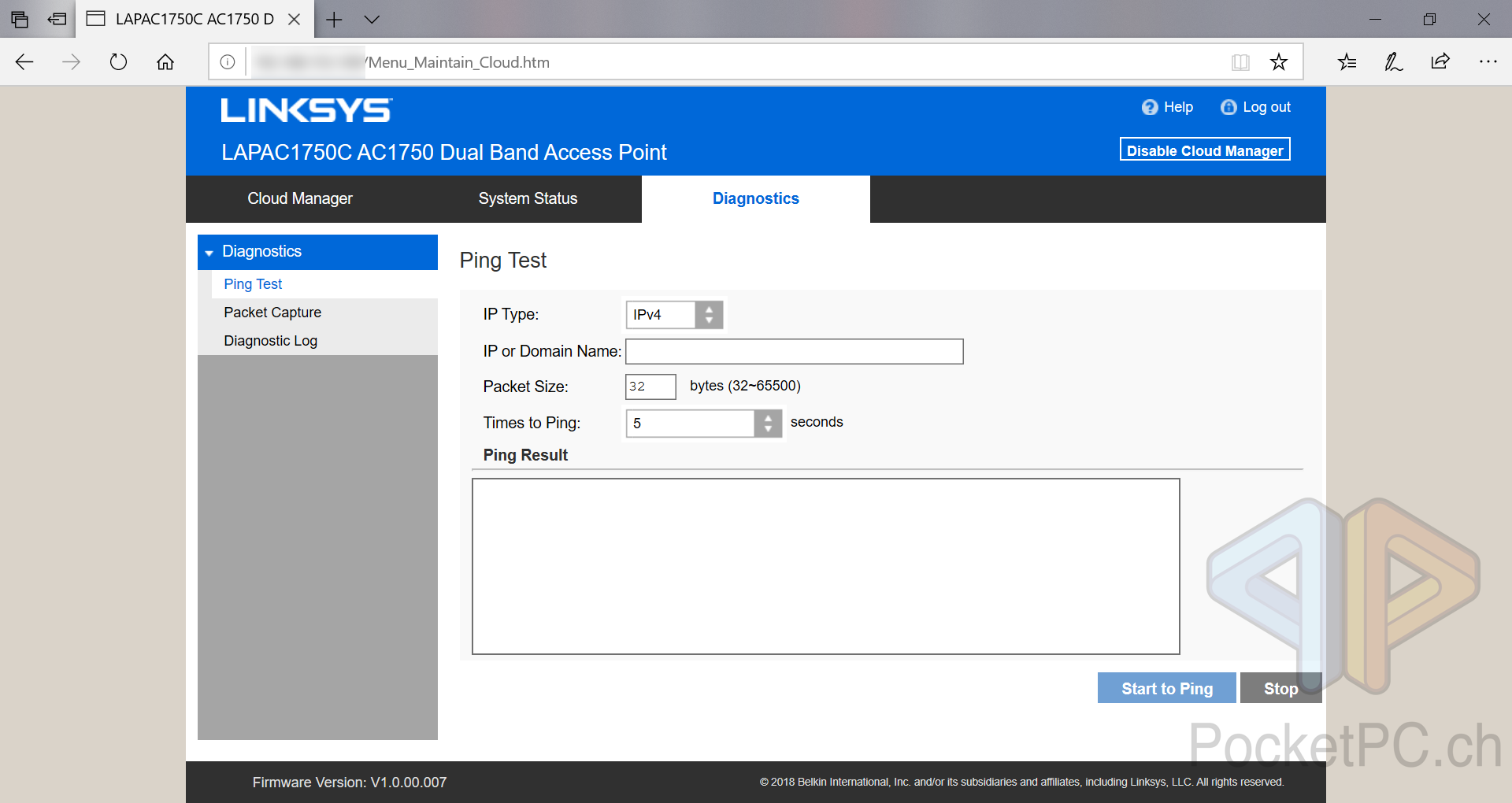Click the Log out lock icon
Screen dimensions: 1512x803
[1228, 107]
